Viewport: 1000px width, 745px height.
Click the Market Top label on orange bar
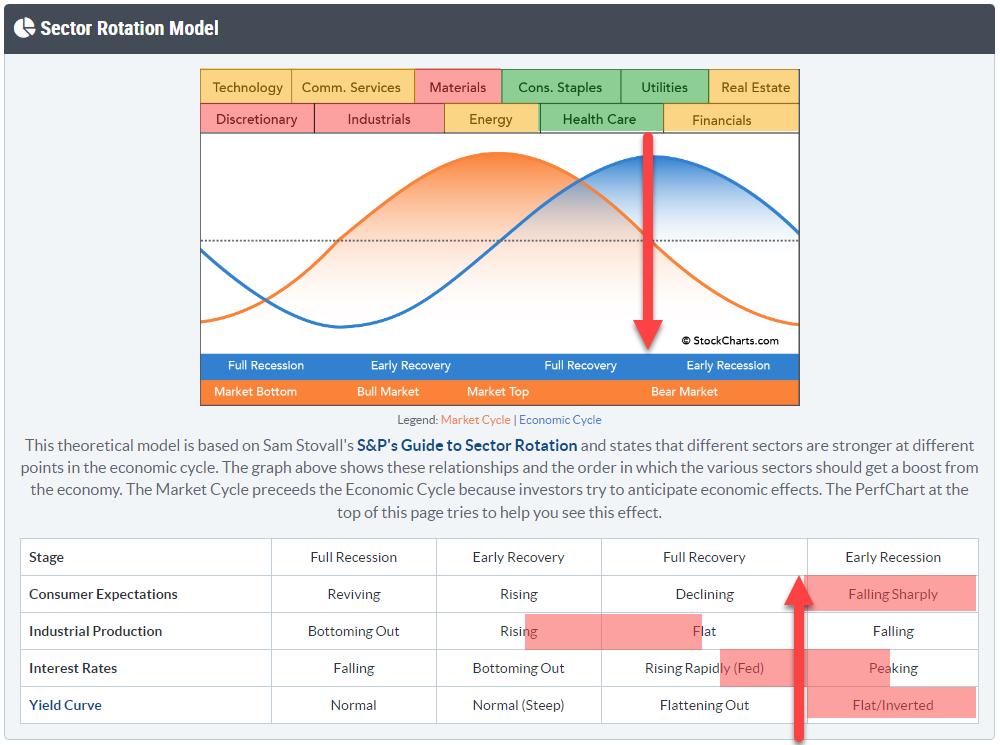point(498,391)
